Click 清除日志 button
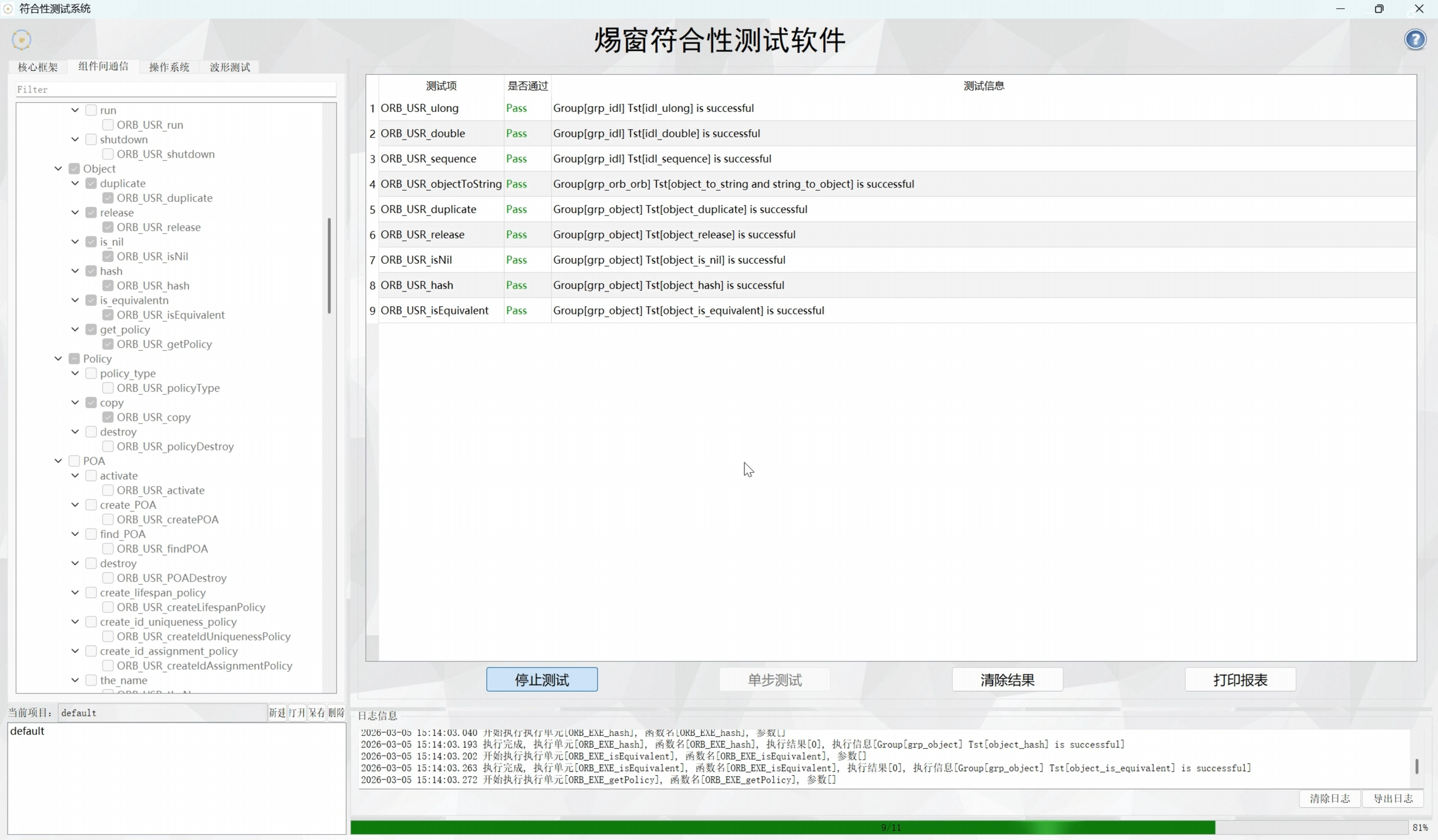The height and width of the screenshot is (840, 1438). click(1330, 799)
